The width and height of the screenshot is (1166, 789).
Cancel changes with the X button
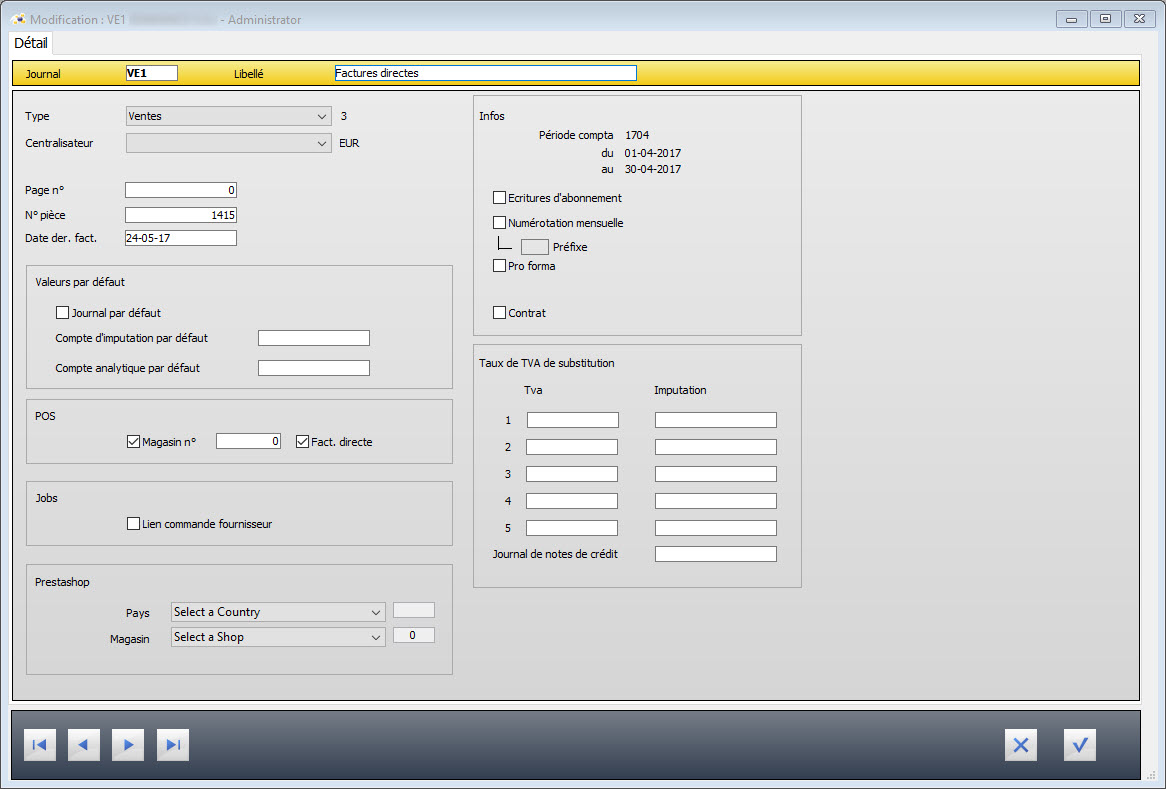pyautogui.click(x=1021, y=745)
